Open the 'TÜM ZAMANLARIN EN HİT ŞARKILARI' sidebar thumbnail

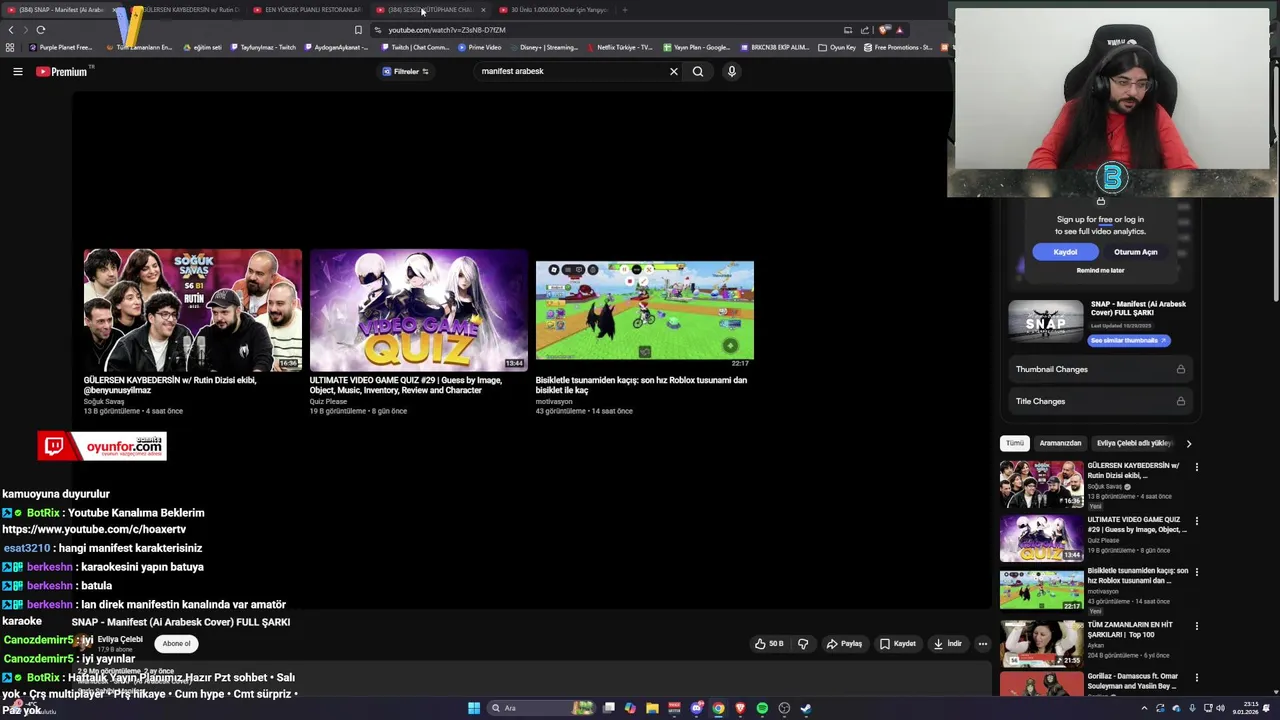coord(1041,644)
